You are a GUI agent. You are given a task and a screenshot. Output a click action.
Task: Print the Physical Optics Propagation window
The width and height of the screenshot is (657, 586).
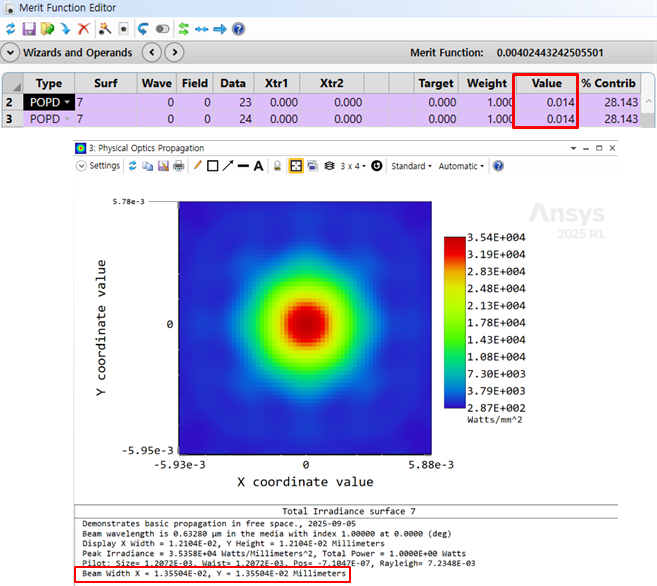click(x=178, y=166)
